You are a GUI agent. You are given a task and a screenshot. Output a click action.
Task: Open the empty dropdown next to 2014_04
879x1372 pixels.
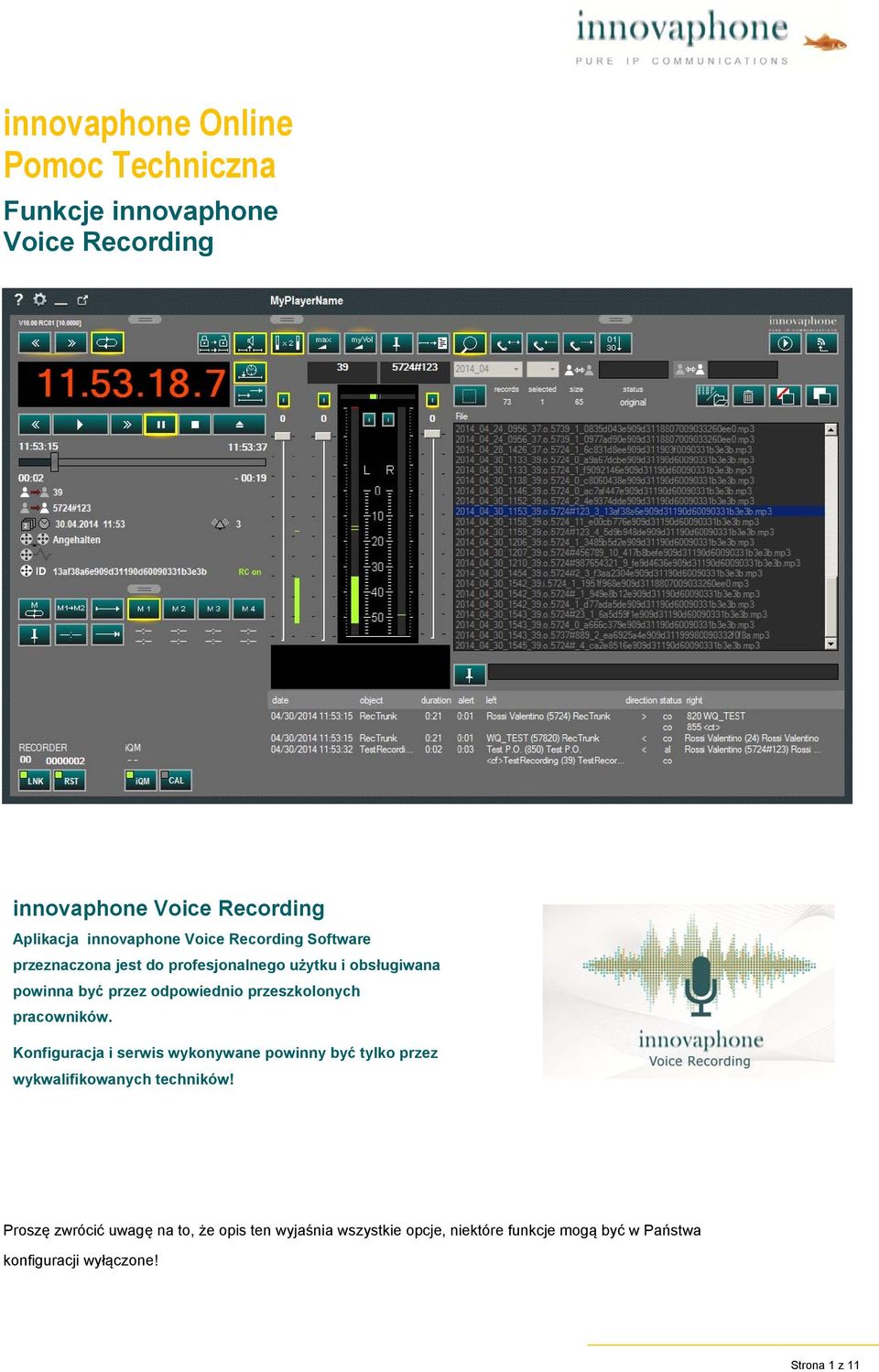click(x=541, y=369)
